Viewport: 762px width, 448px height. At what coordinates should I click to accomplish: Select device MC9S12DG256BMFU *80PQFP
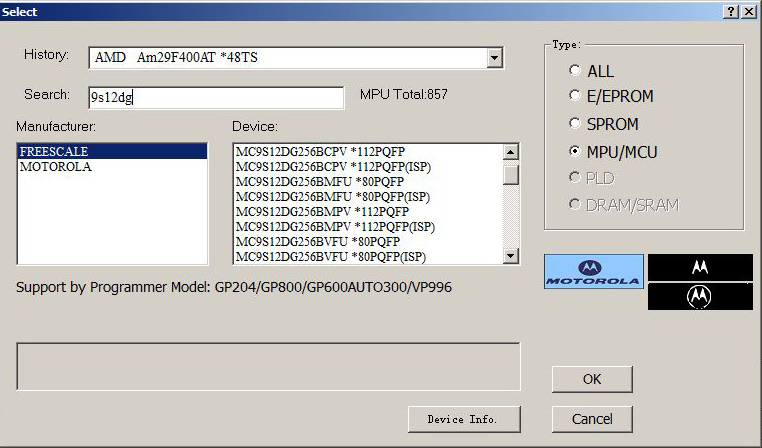(368, 182)
